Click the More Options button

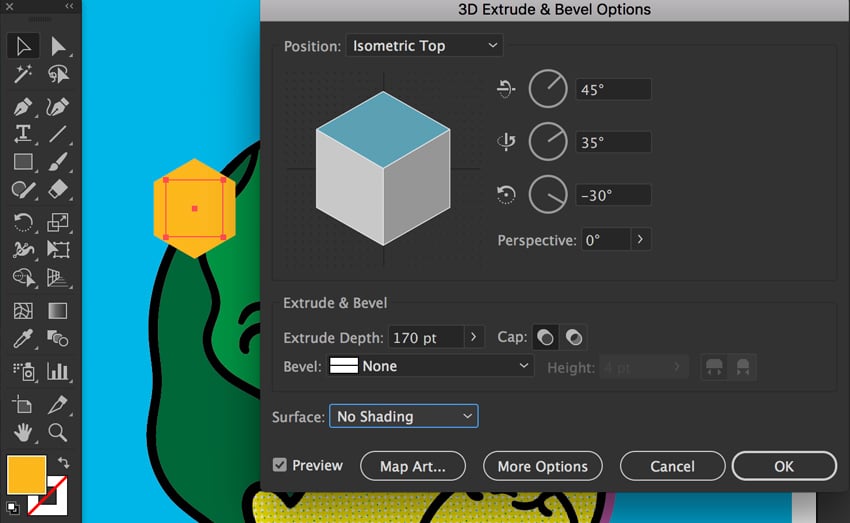543,466
